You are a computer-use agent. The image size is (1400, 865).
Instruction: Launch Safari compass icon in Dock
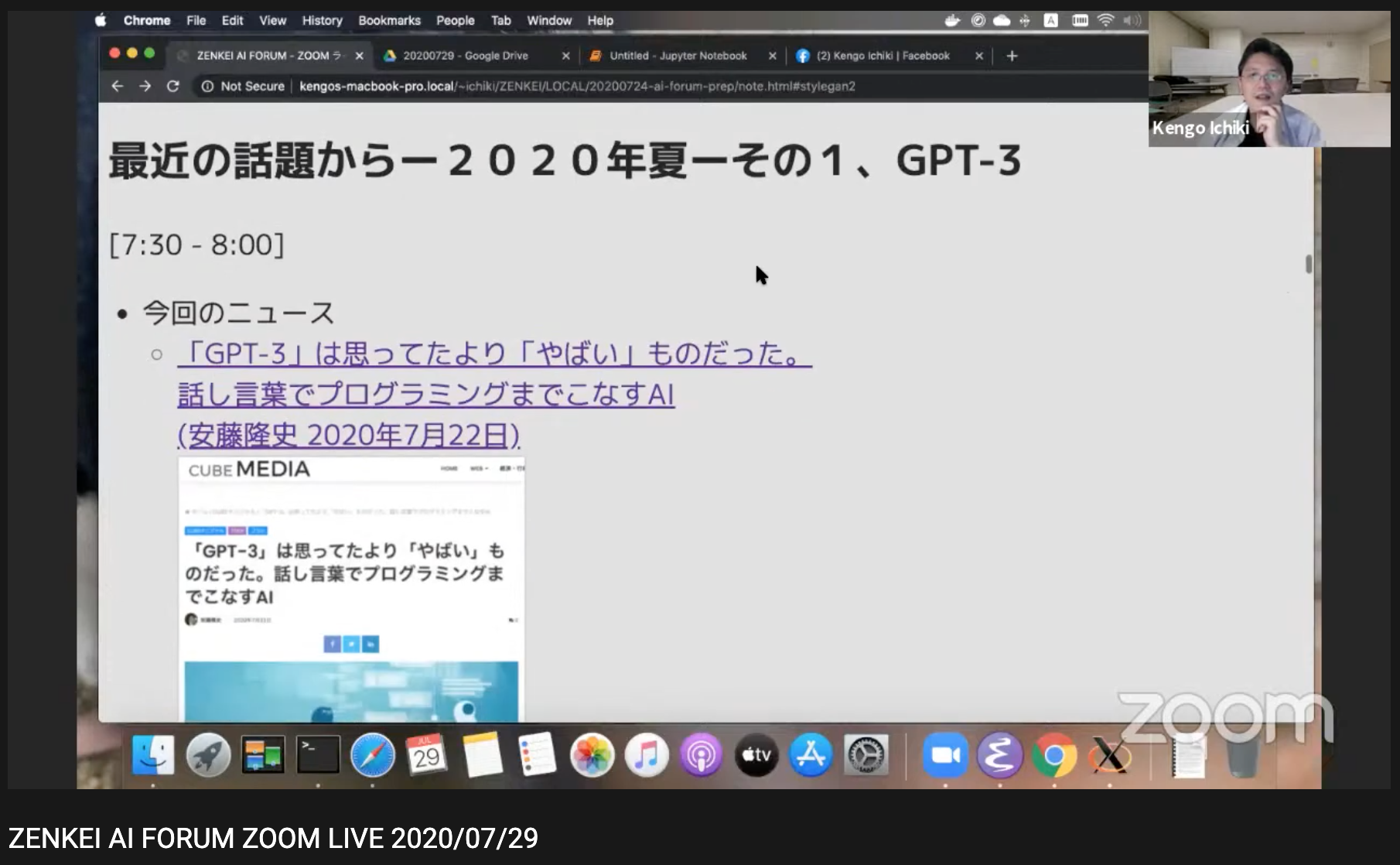coord(373,755)
